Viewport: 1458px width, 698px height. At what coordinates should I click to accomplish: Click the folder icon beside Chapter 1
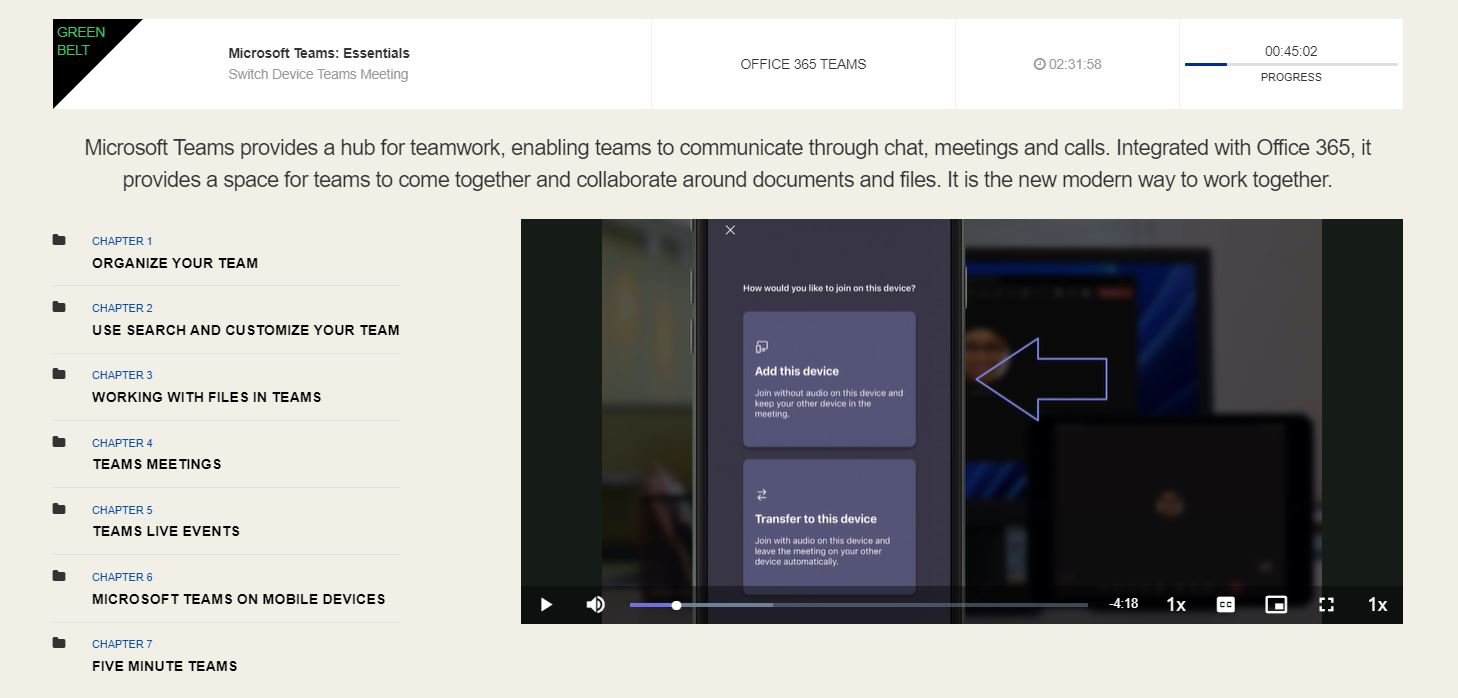[x=59, y=240]
